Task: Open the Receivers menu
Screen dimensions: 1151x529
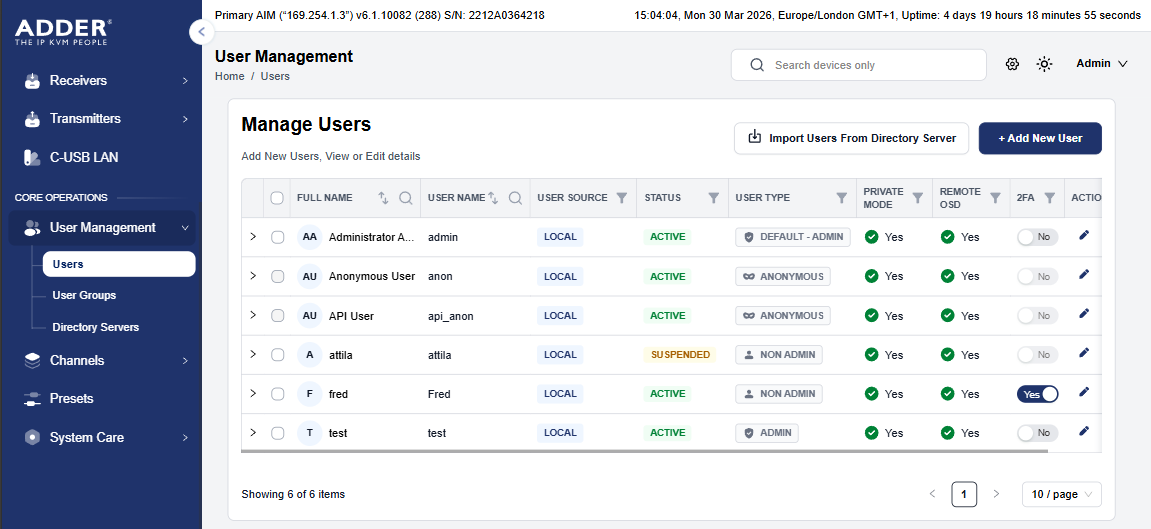Action: click(x=102, y=81)
